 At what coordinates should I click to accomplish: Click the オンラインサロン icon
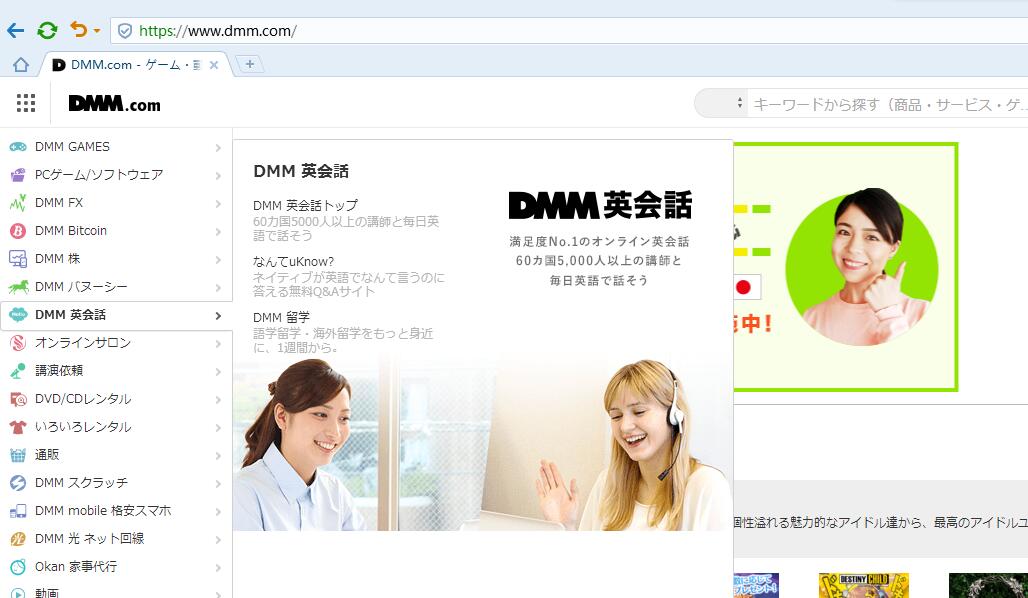click(18, 343)
